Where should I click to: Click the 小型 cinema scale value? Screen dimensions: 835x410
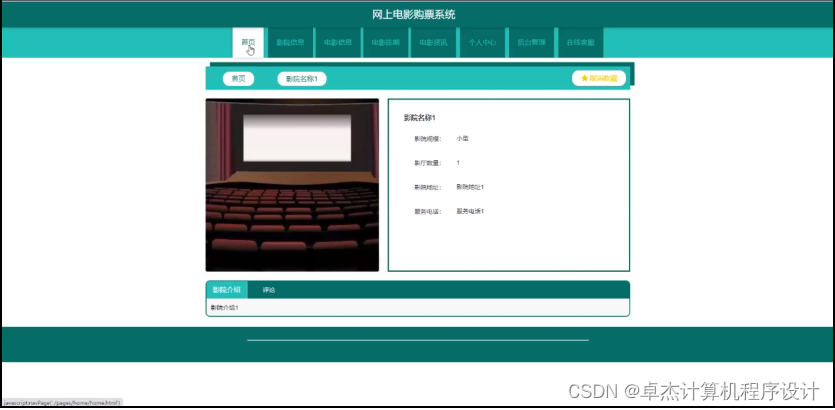tap(463, 138)
